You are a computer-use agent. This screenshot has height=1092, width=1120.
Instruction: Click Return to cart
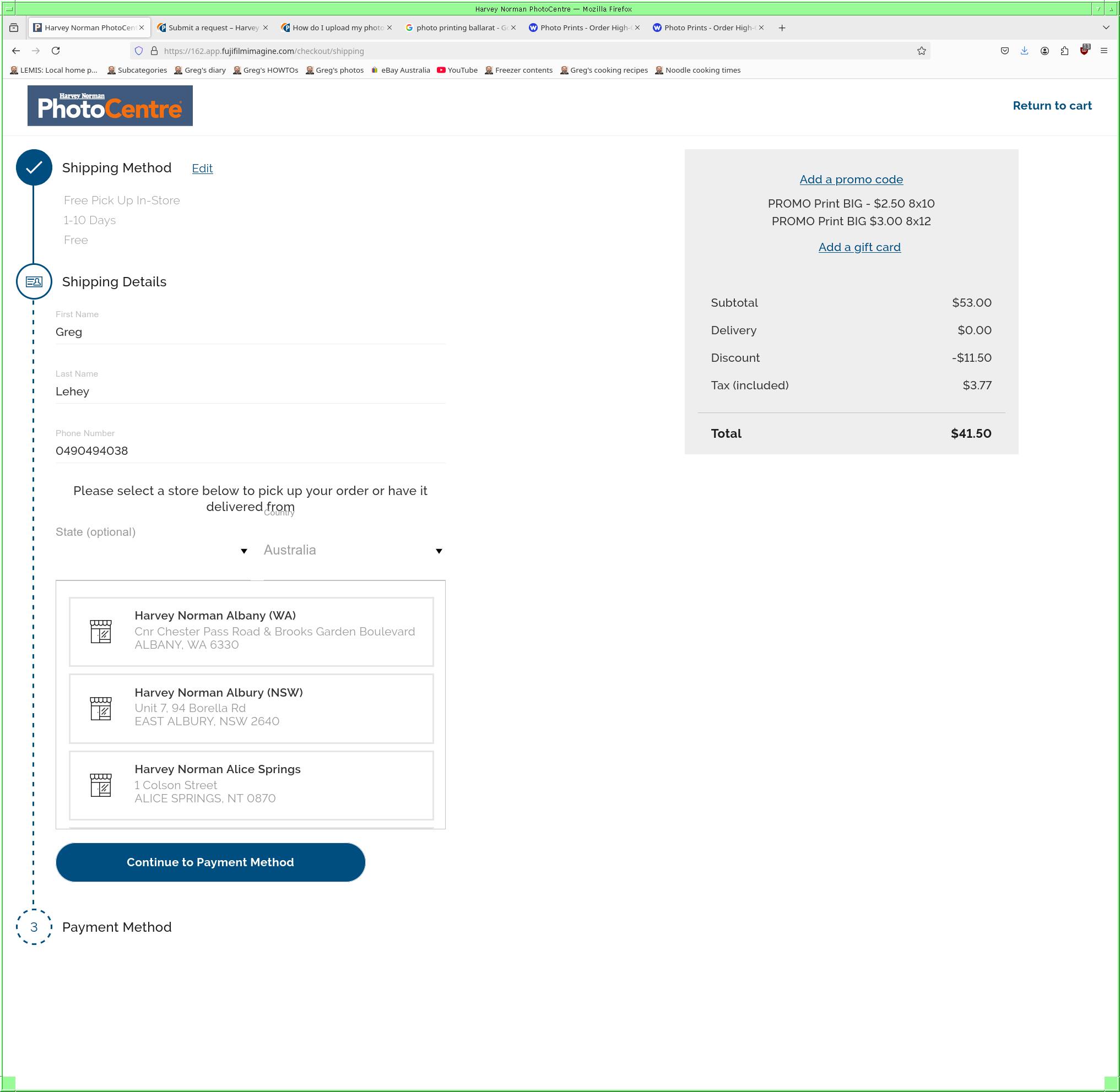click(x=1052, y=106)
